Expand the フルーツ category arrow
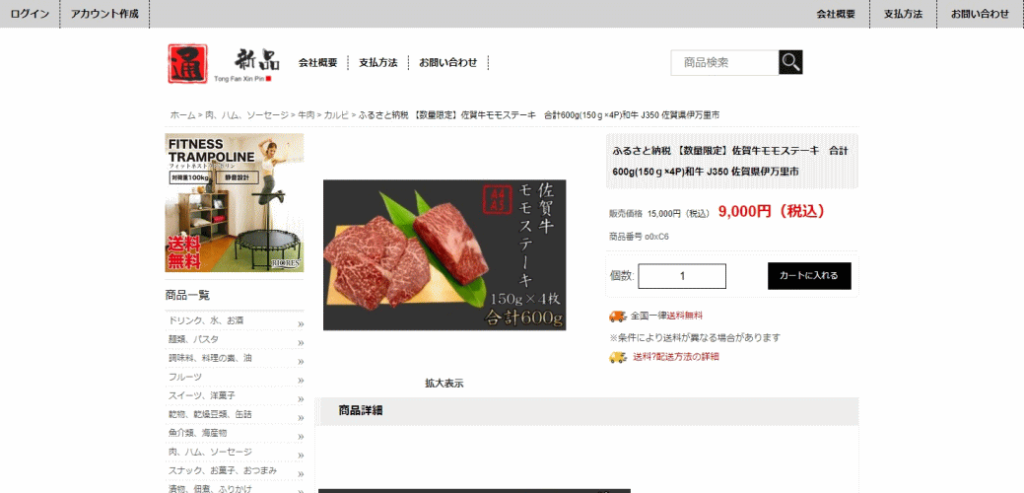The width and height of the screenshot is (1024, 493). [301, 380]
